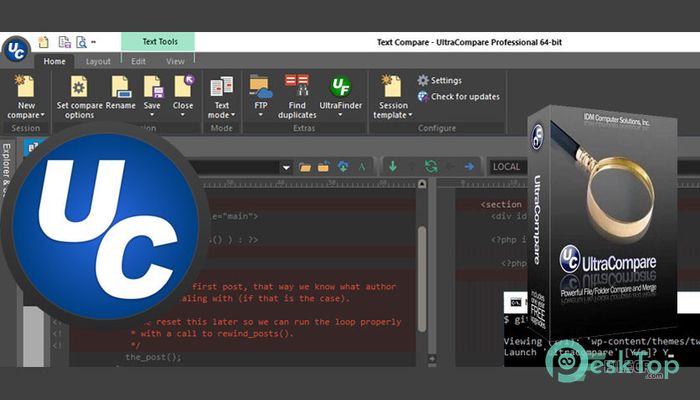Open Set compare options
The height and width of the screenshot is (400, 700).
79,96
